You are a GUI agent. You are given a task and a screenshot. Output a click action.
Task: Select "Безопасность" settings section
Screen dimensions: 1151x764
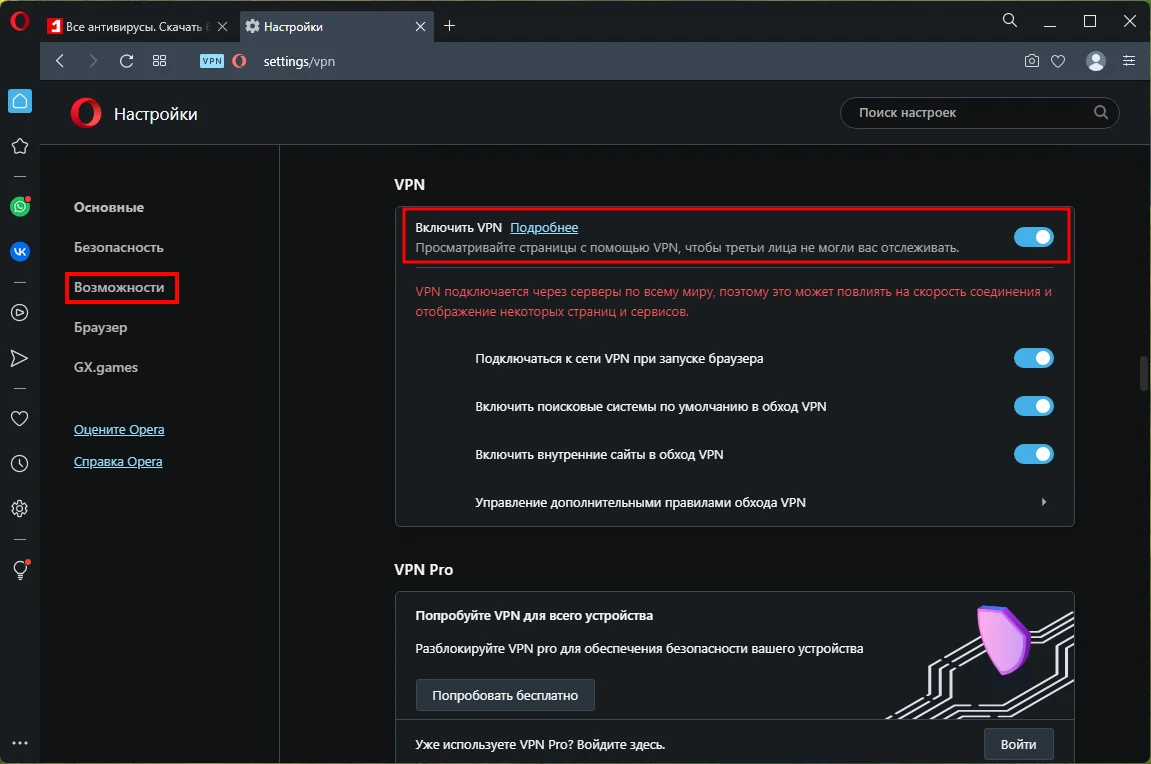(x=118, y=247)
